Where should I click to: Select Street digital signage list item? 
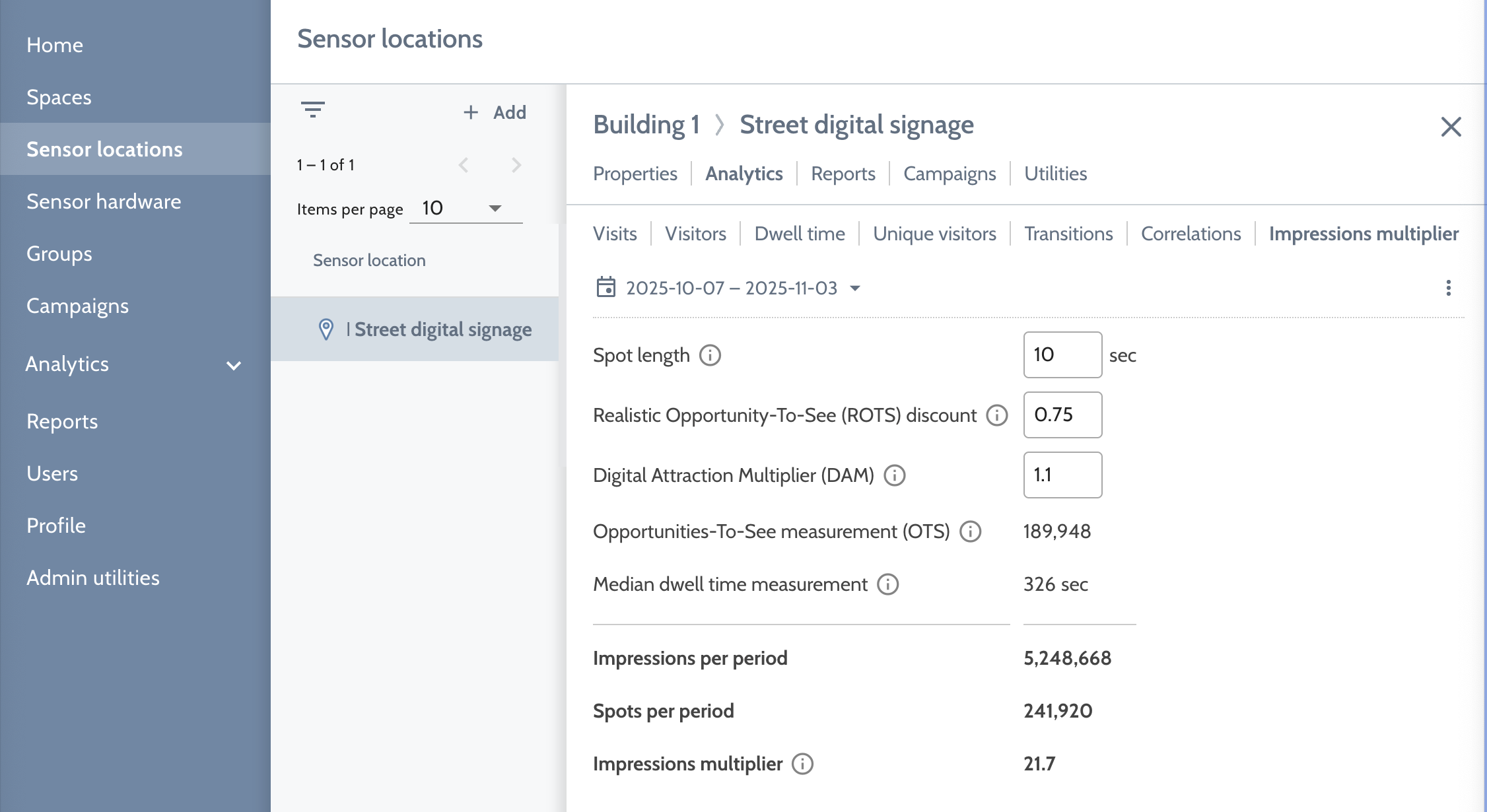(442, 329)
